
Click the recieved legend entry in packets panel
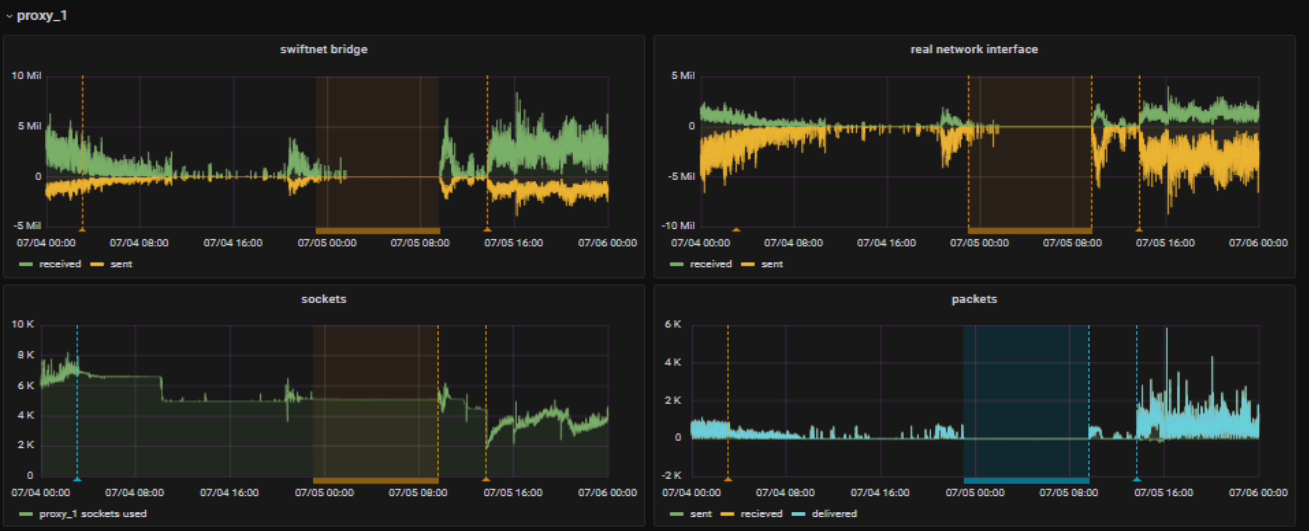(759, 514)
